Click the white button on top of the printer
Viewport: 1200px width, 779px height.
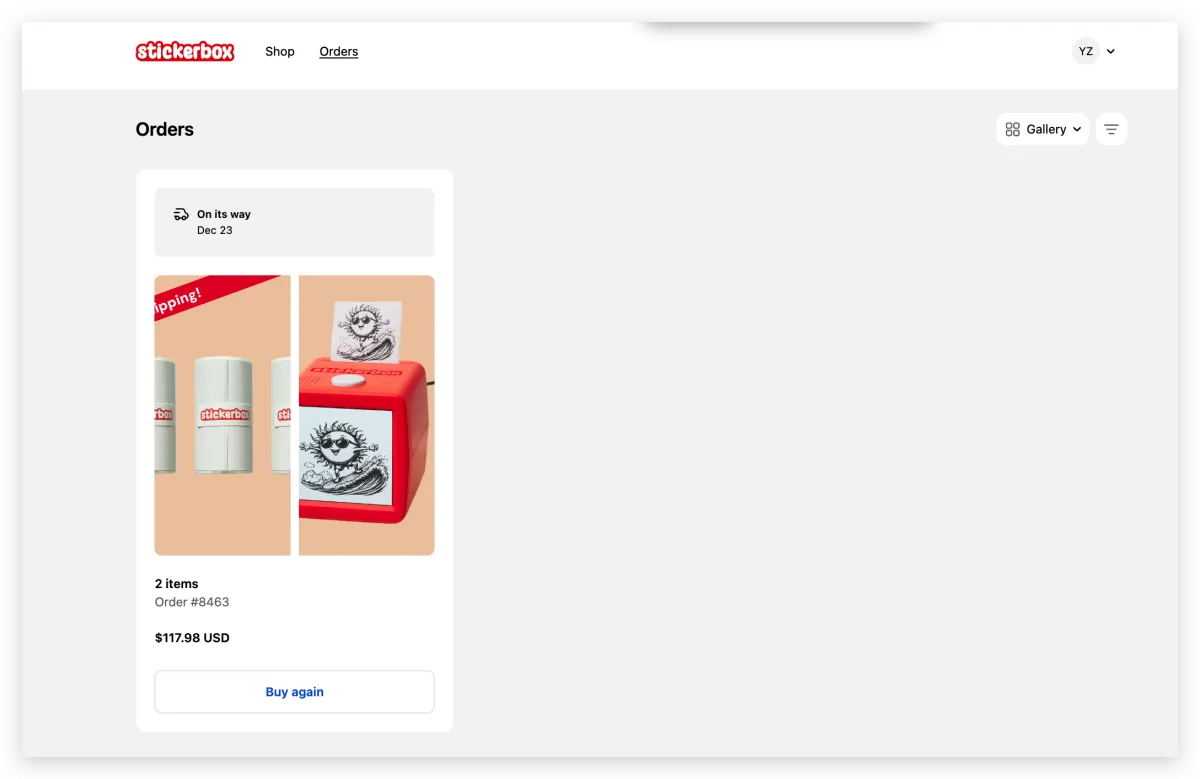(x=347, y=379)
